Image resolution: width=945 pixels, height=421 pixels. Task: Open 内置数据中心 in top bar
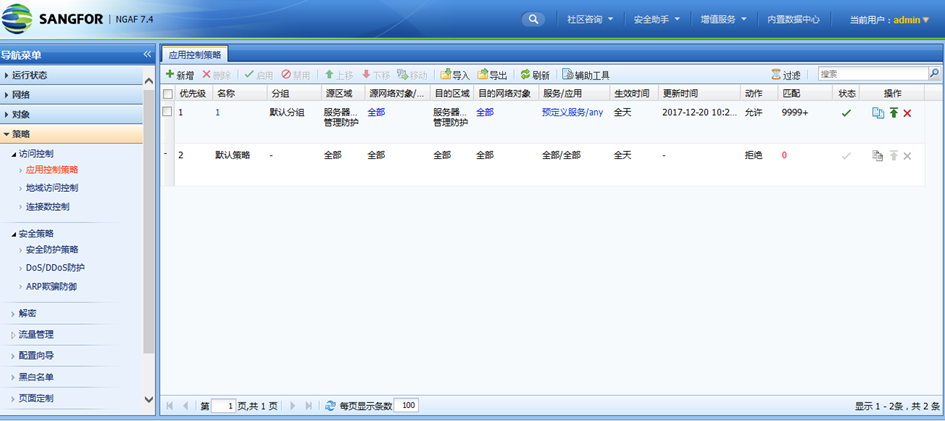(793, 19)
